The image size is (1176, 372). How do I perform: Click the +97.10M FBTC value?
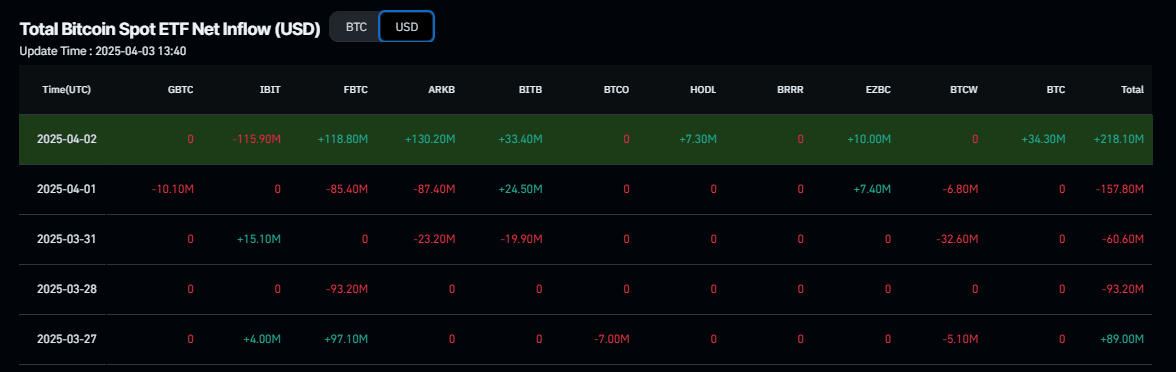pos(346,339)
